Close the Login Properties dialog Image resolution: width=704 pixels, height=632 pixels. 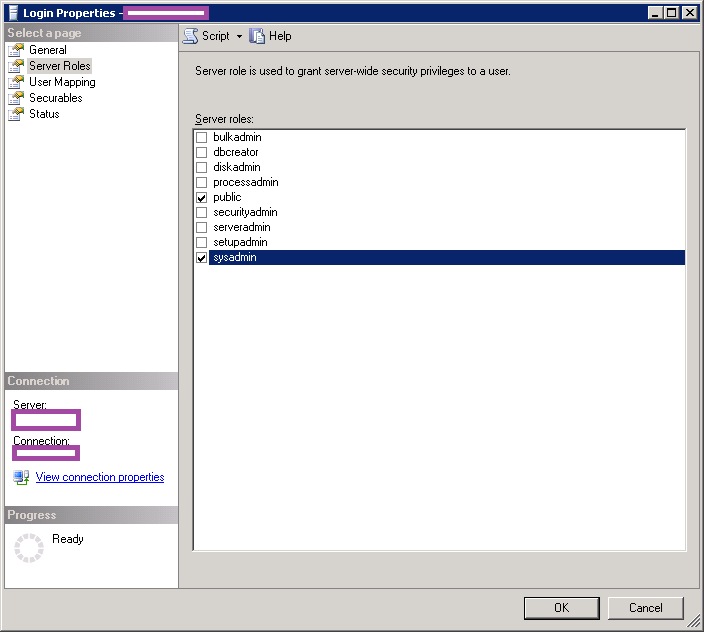[690, 13]
